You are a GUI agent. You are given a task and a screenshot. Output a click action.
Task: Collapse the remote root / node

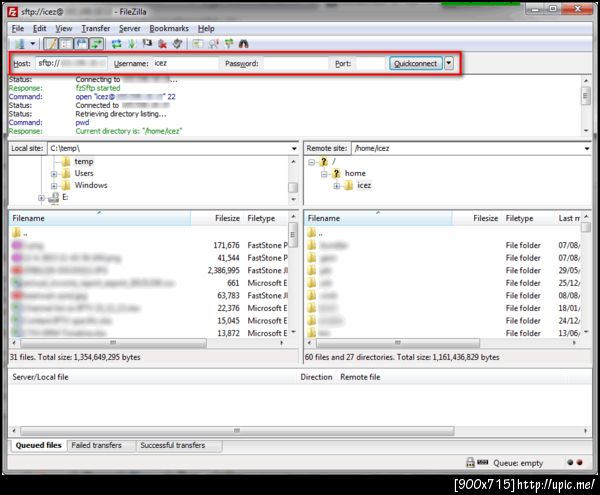[311, 163]
